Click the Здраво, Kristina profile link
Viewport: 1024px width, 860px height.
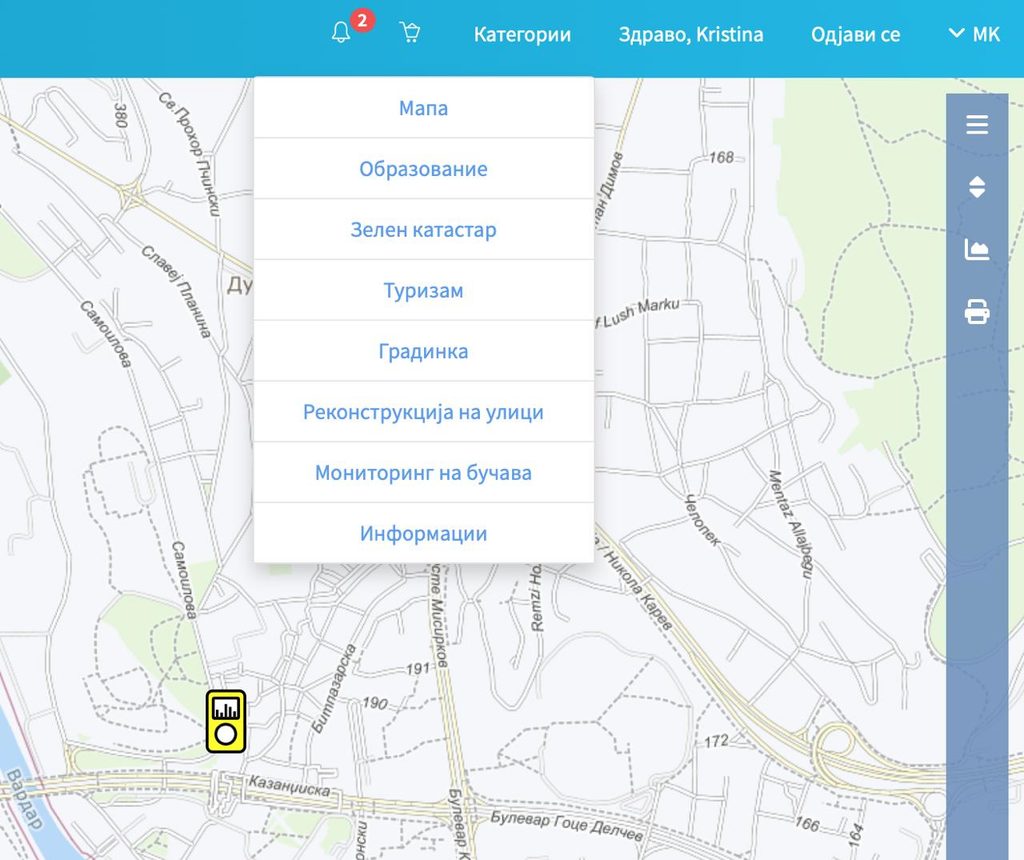pos(691,34)
